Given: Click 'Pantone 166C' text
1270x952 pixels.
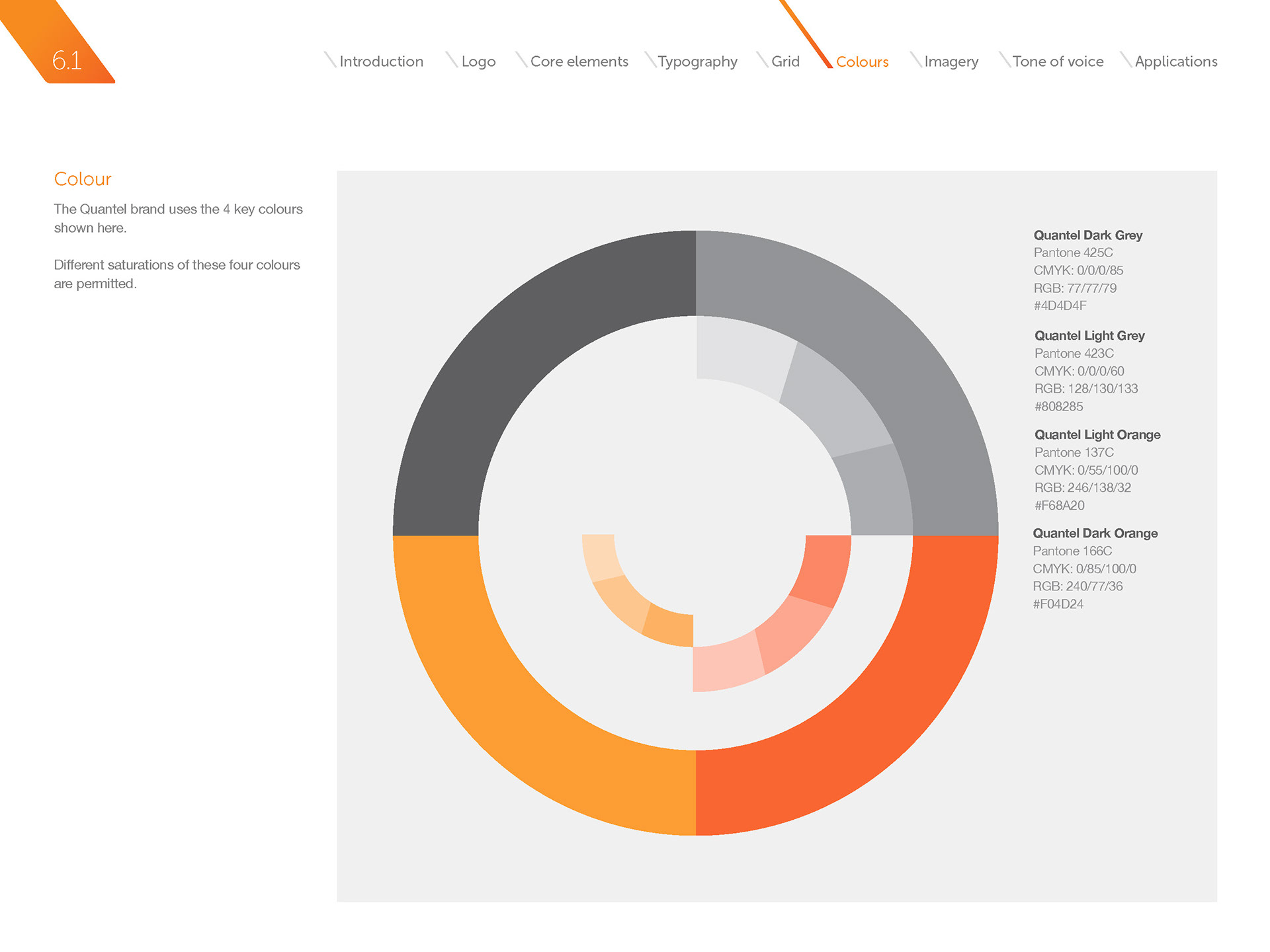Looking at the screenshot, I should click(x=1072, y=551).
